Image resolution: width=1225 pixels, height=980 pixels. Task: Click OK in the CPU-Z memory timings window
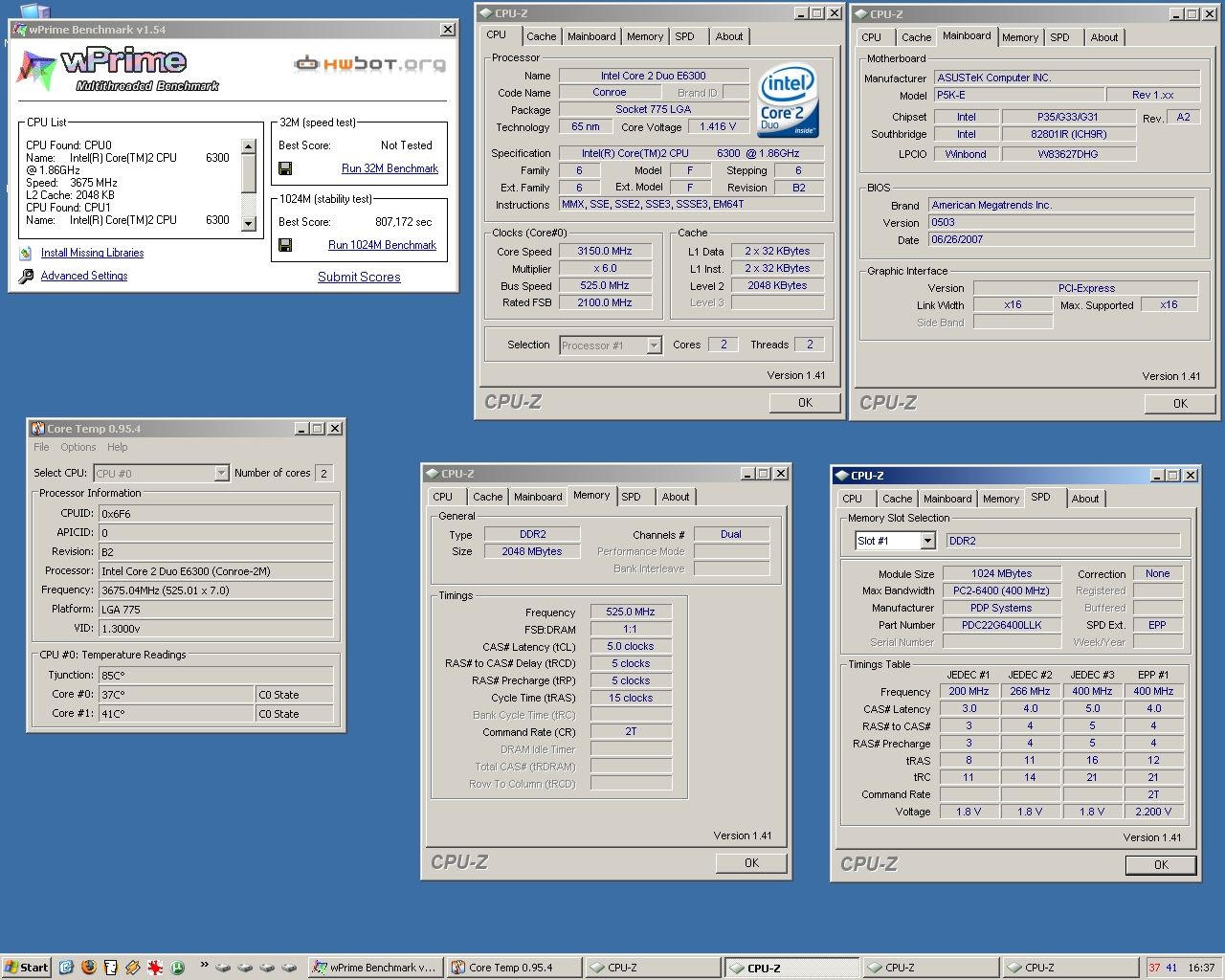pos(751,863)
